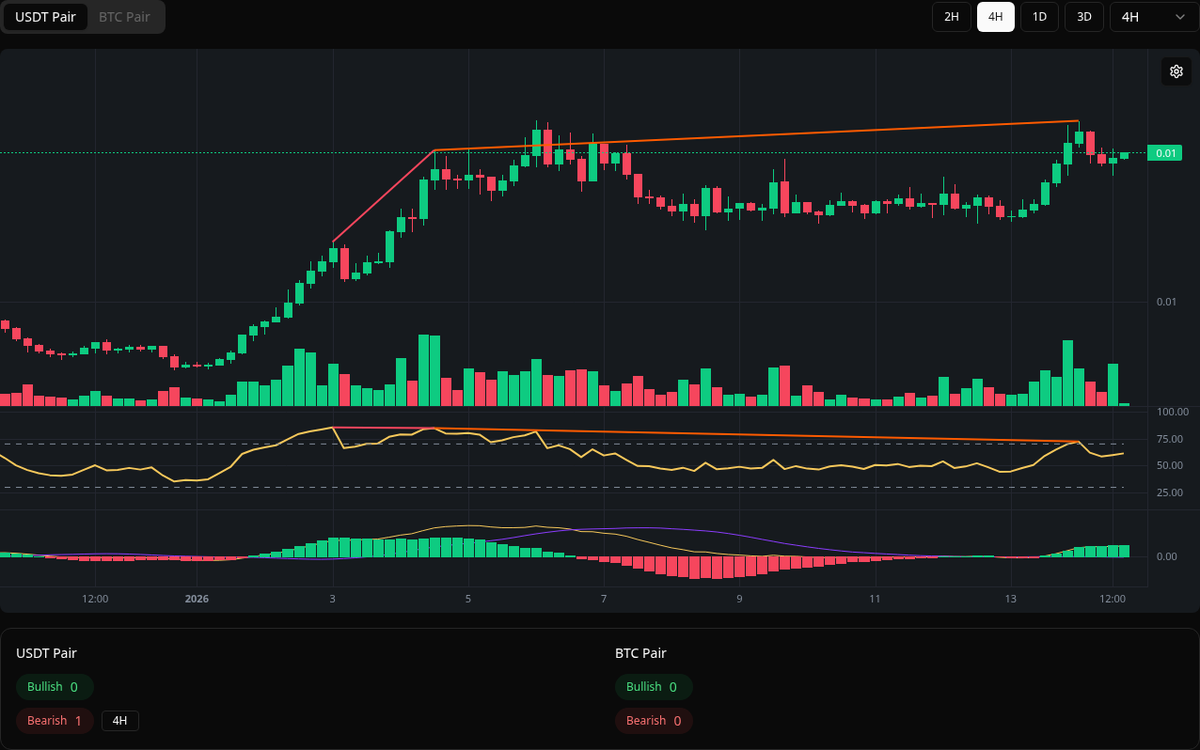Select the 2H timeframe button
The height and width of the screenshot is (750, 1200).
click(951, 17)
